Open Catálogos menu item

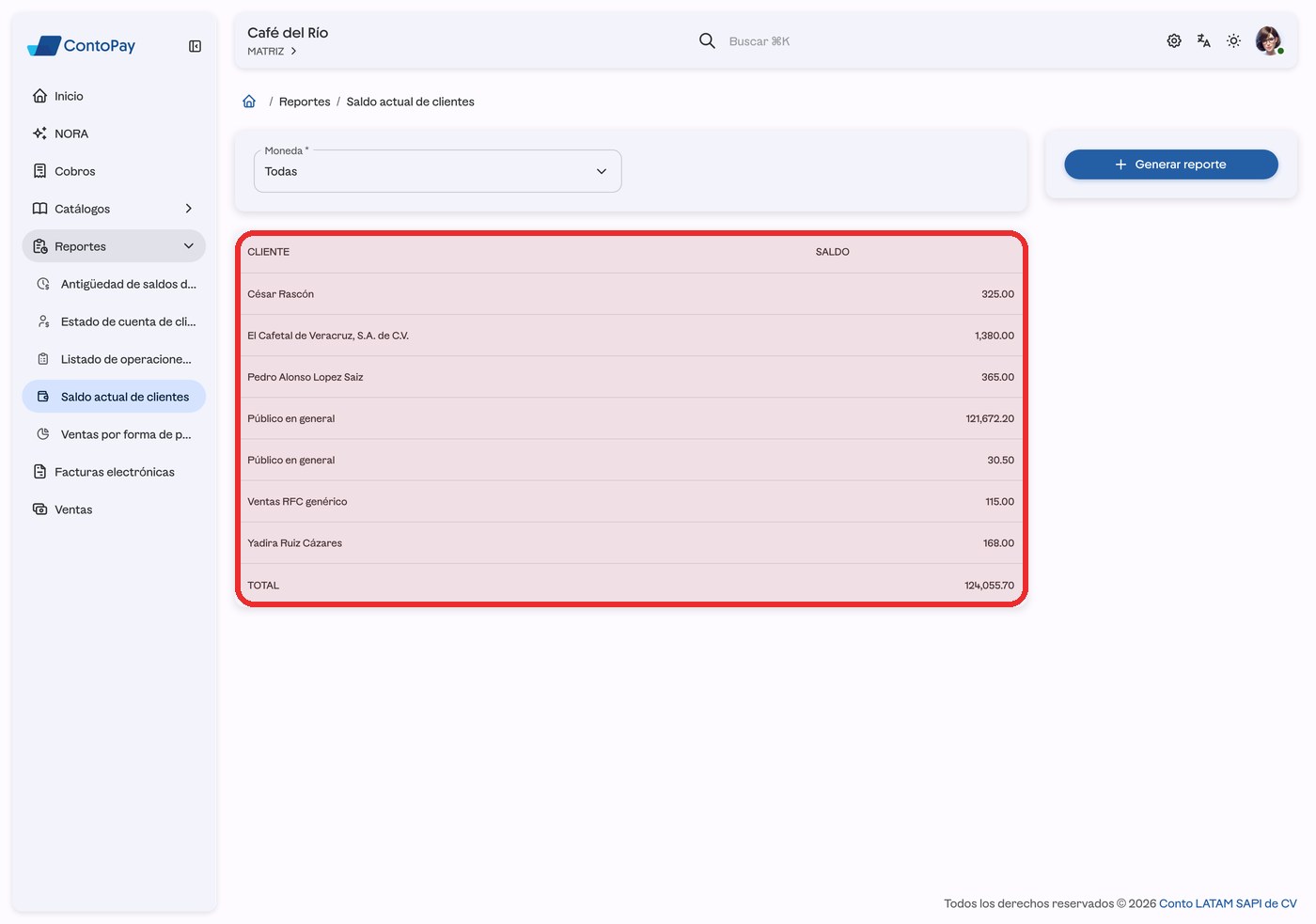(114, 209)
